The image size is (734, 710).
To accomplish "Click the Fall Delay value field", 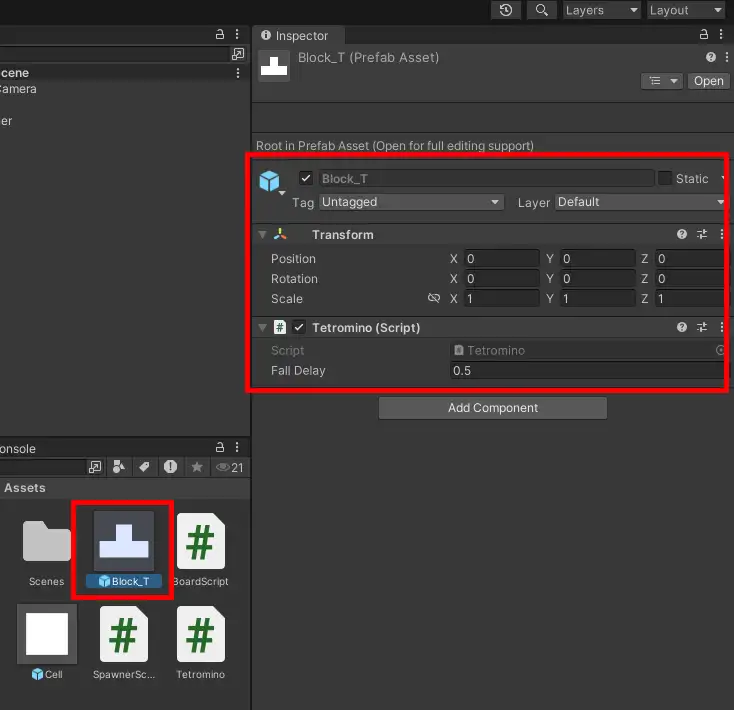I will pos(585,371).
